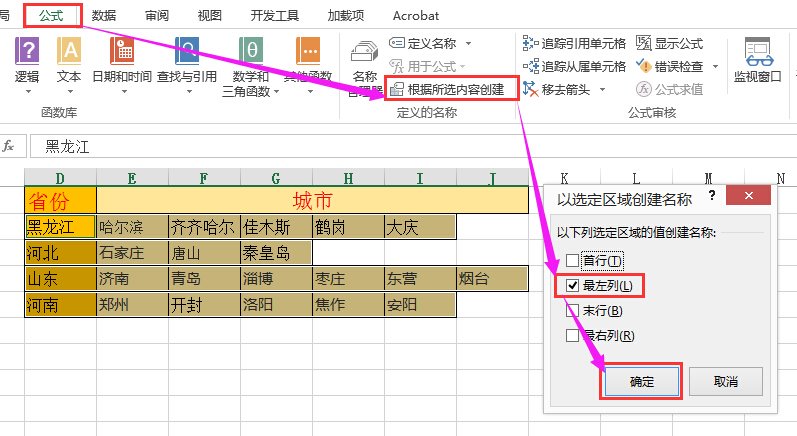Expand the Math & Trig (三角函数) dropdown arrow
This screenshot has height=436, width=797.
click(277, 92)
